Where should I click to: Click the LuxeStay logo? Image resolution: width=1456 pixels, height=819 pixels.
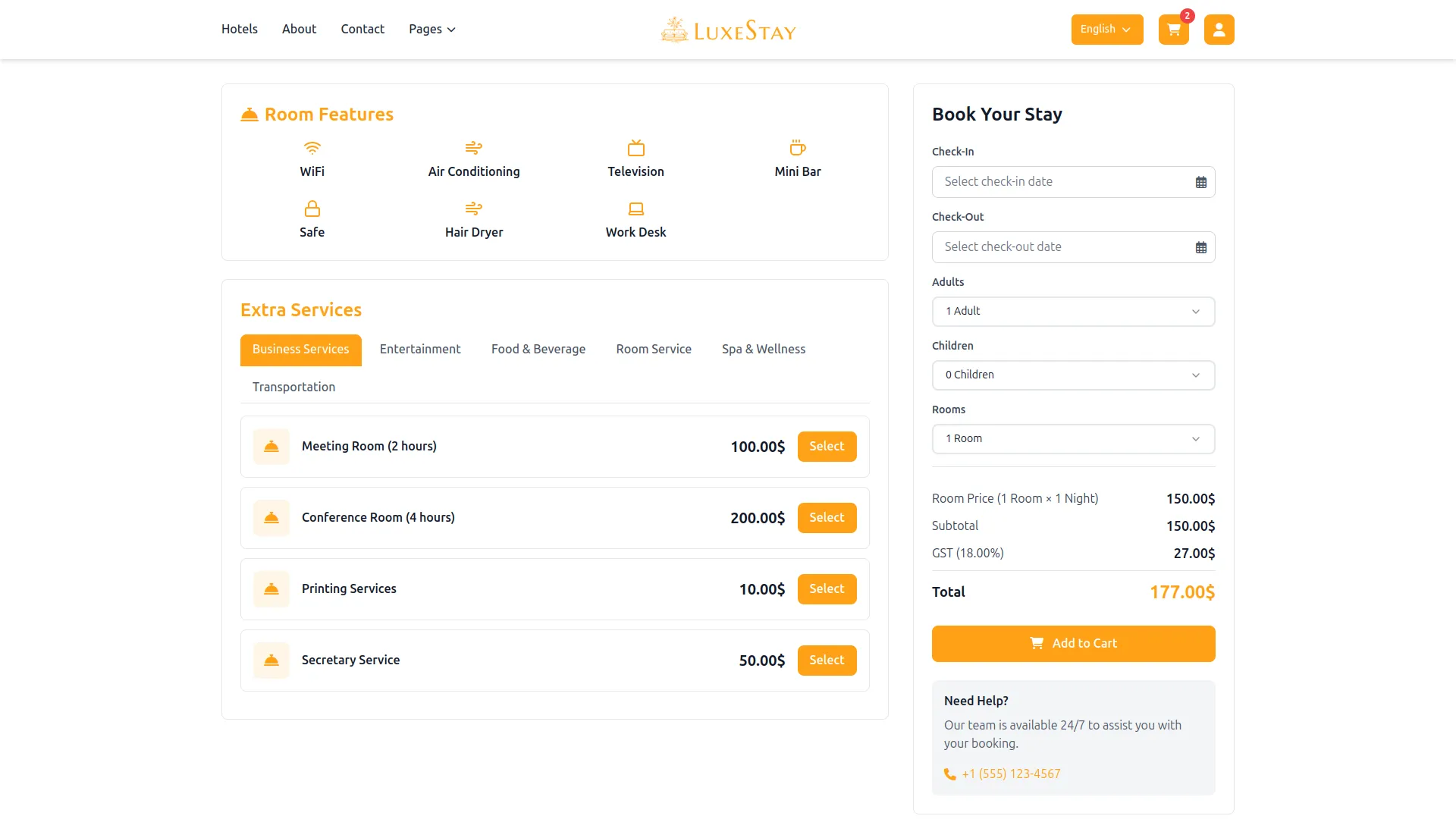[728, 30]
